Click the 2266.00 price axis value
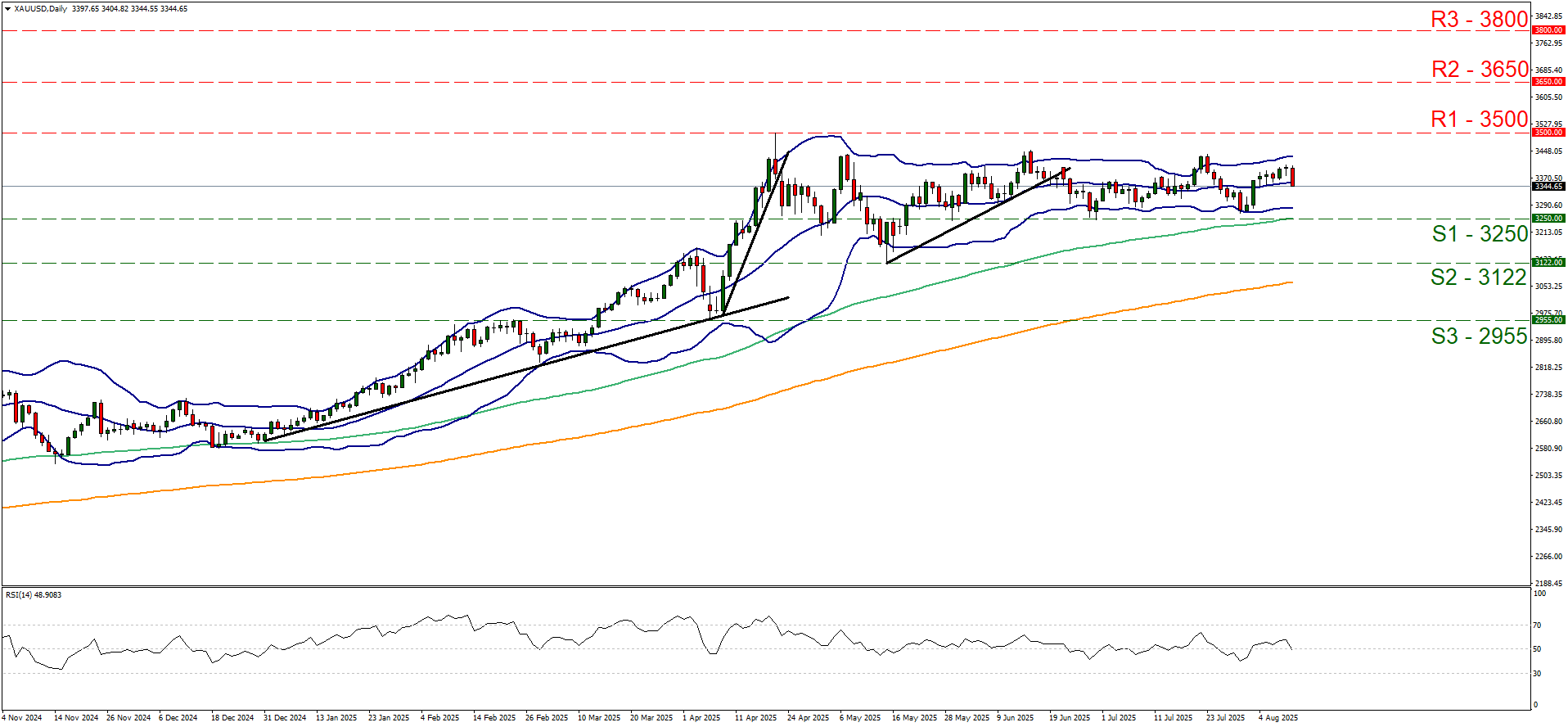The width and height of the screenshot is (1568, 727). 1548,557
